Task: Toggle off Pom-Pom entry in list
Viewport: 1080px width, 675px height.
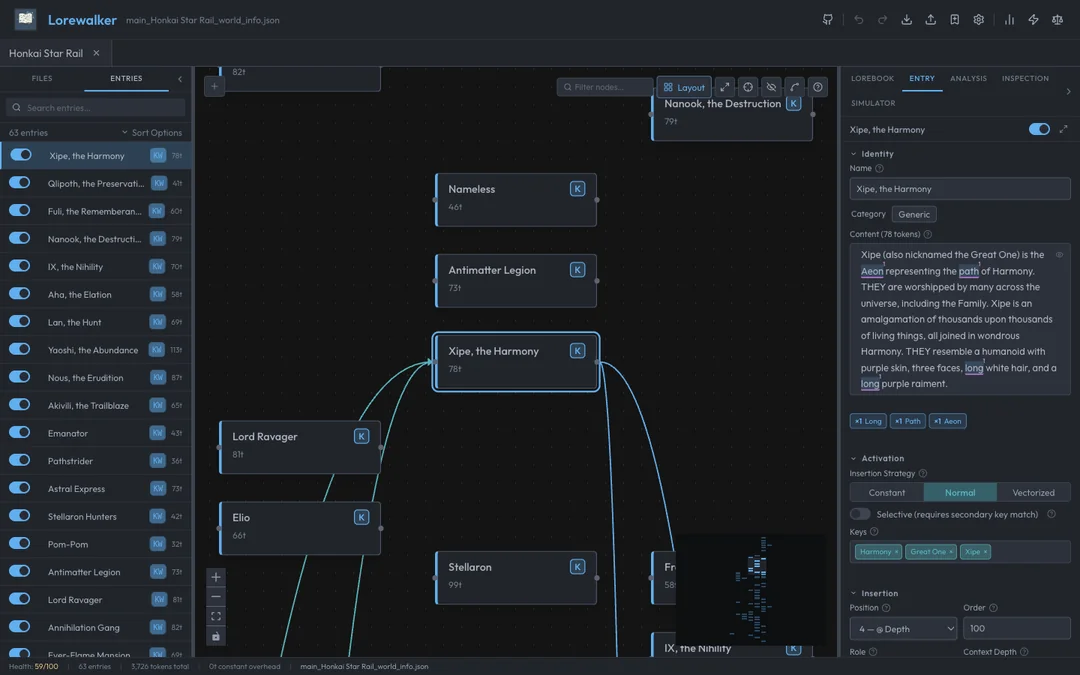Action: click(20, 544)
